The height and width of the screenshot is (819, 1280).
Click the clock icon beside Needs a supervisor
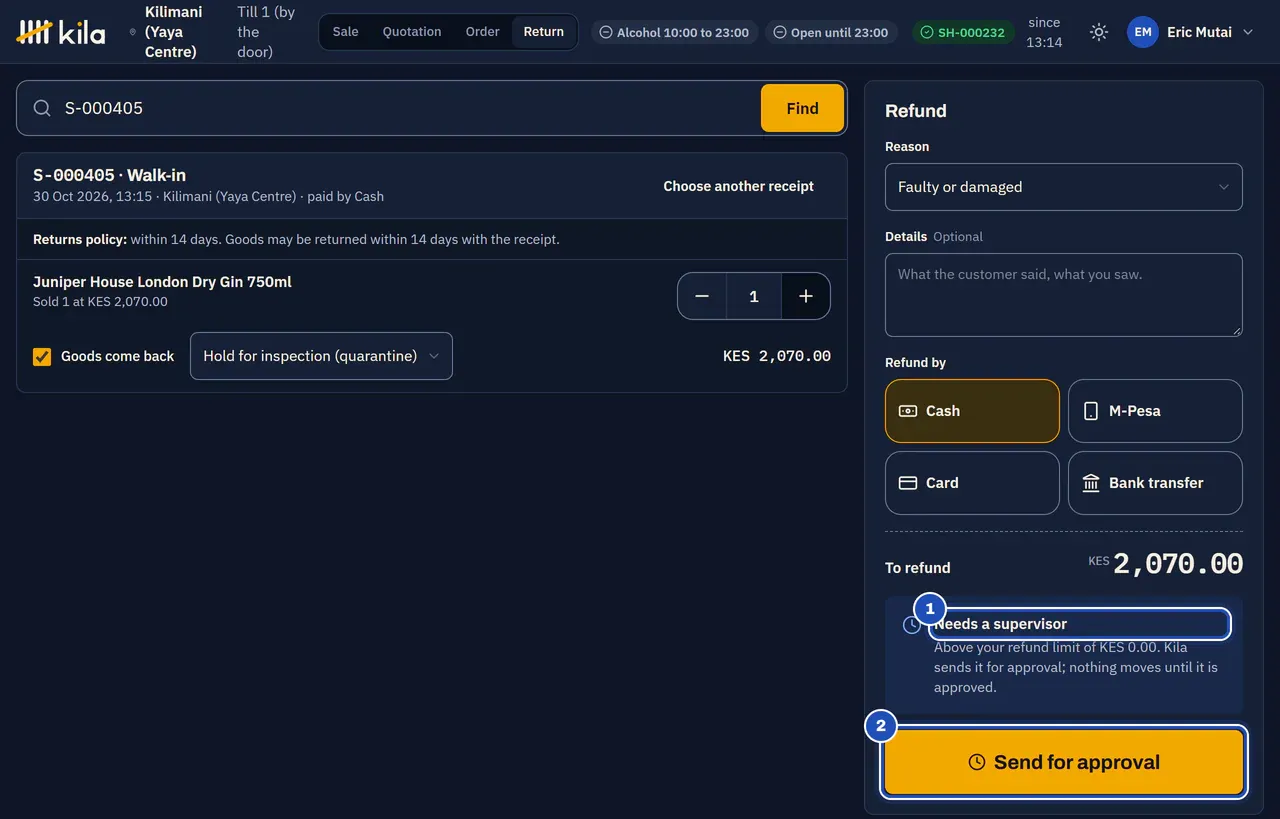[911, 625]
